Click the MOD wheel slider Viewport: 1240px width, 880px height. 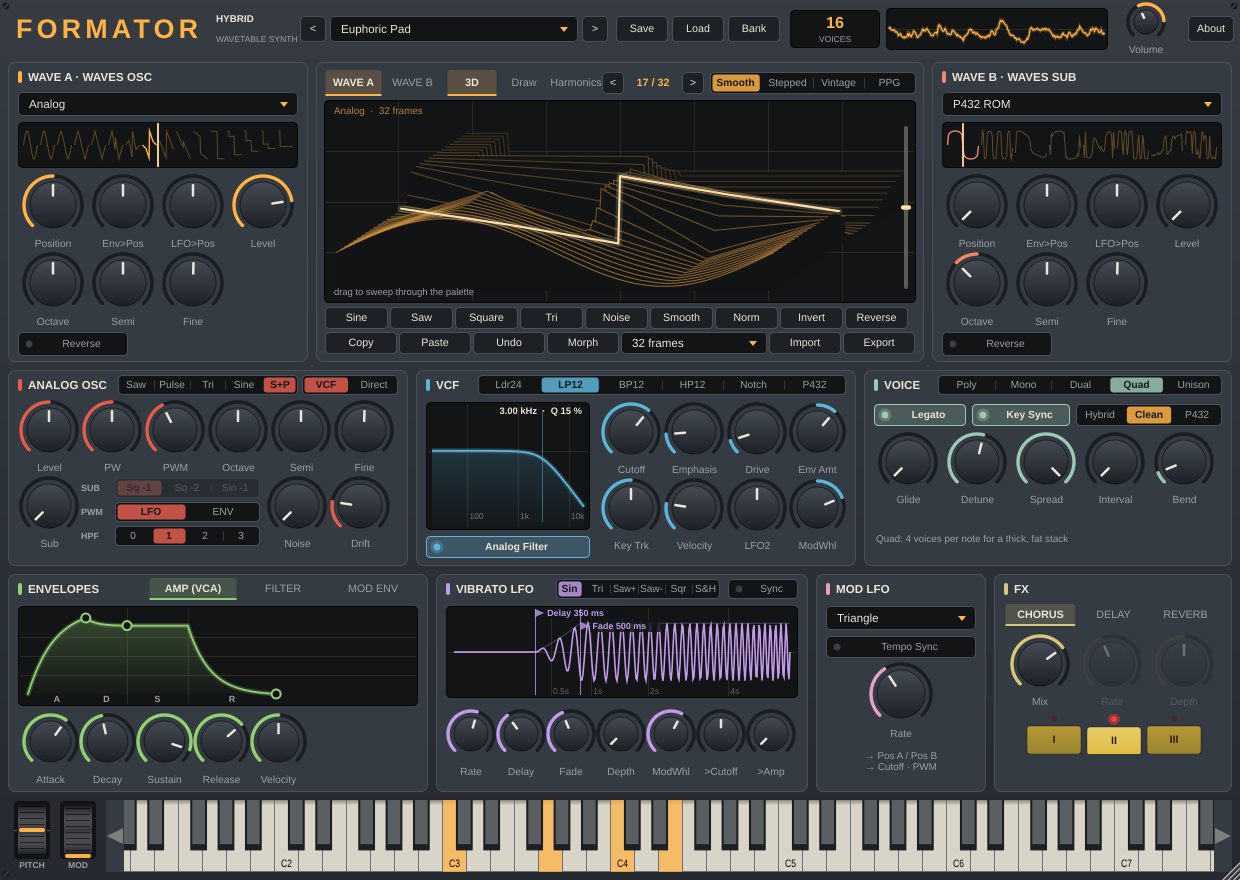78,830
